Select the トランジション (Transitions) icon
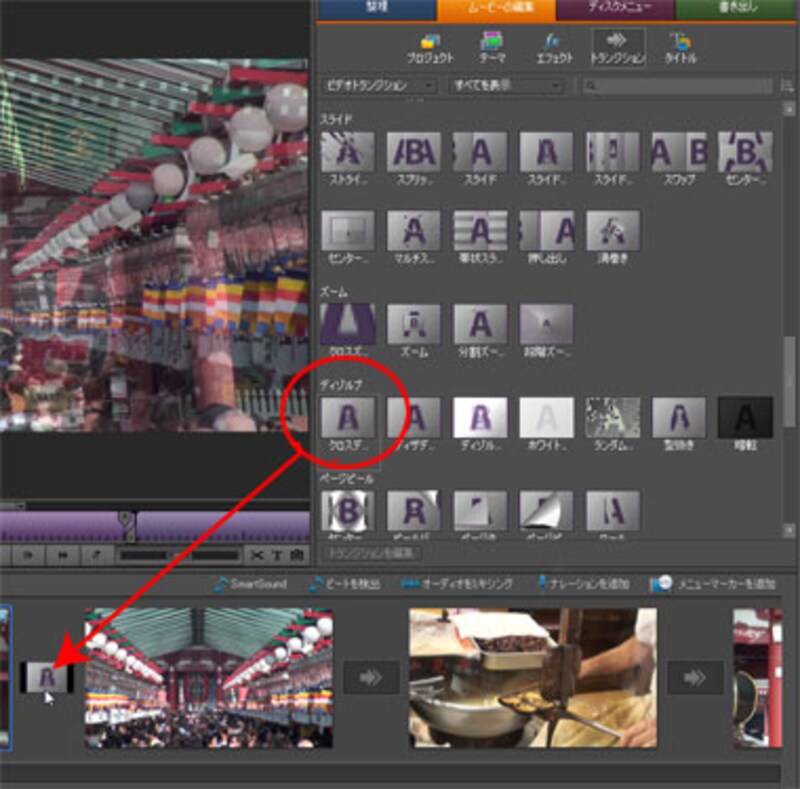The width and height of the screenshot is (800, 789). point(616,46)
